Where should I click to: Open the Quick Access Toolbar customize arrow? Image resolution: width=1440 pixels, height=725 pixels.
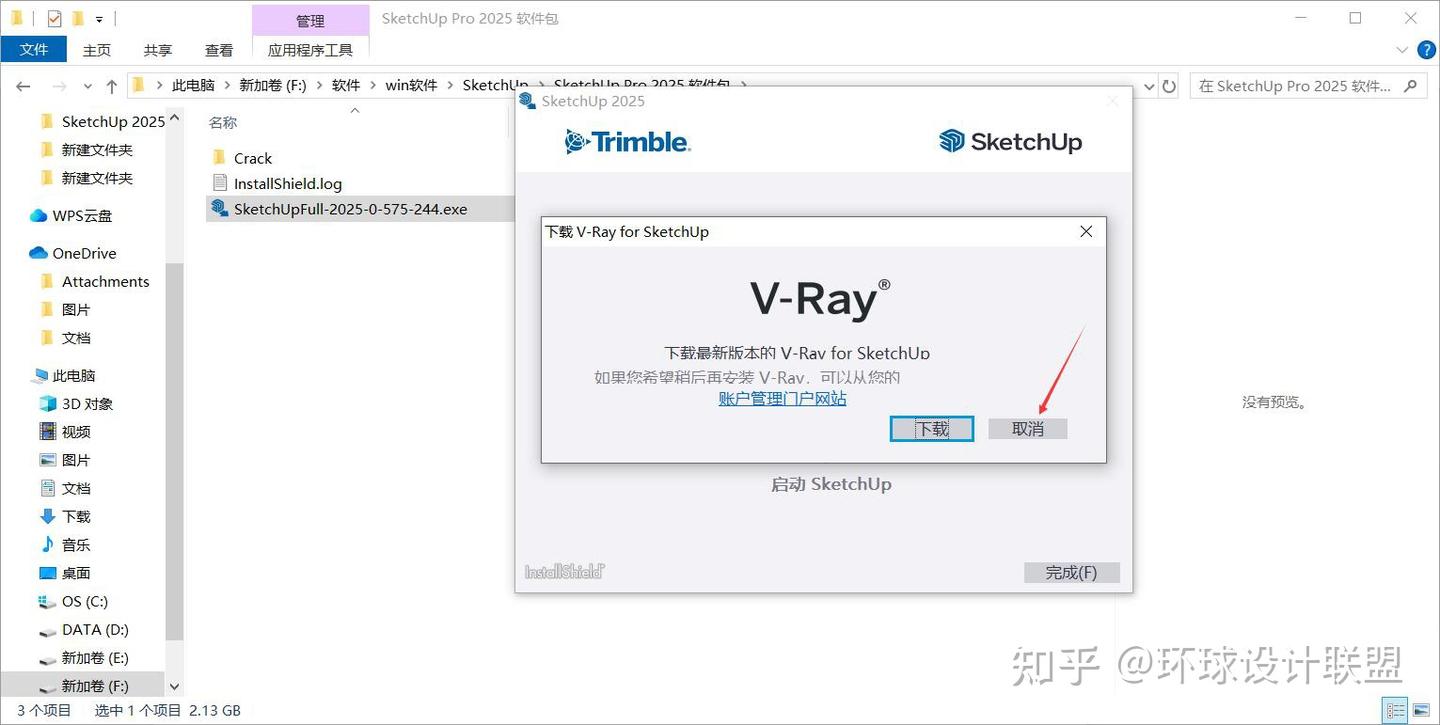point(99,19)
